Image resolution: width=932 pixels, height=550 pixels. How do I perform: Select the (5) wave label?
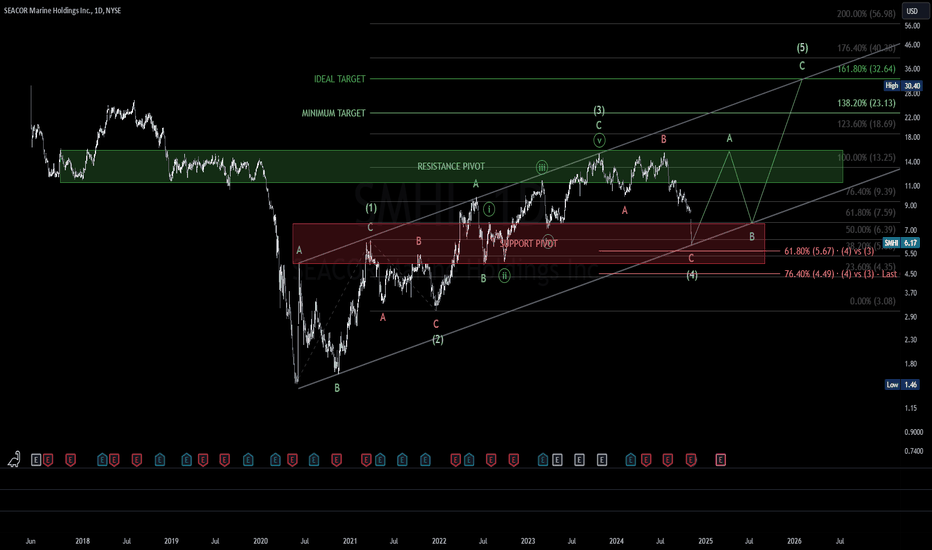(x=802, y=48)
